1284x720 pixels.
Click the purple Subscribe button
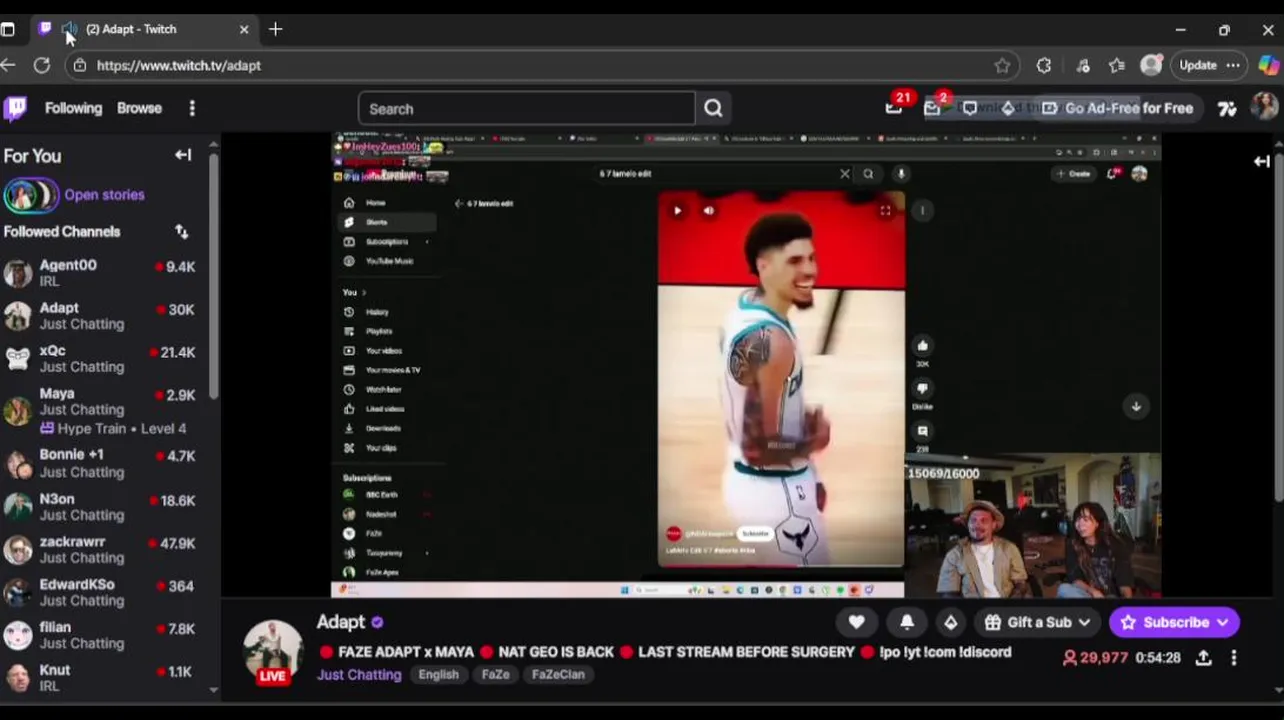click(x=1174, y=622)
